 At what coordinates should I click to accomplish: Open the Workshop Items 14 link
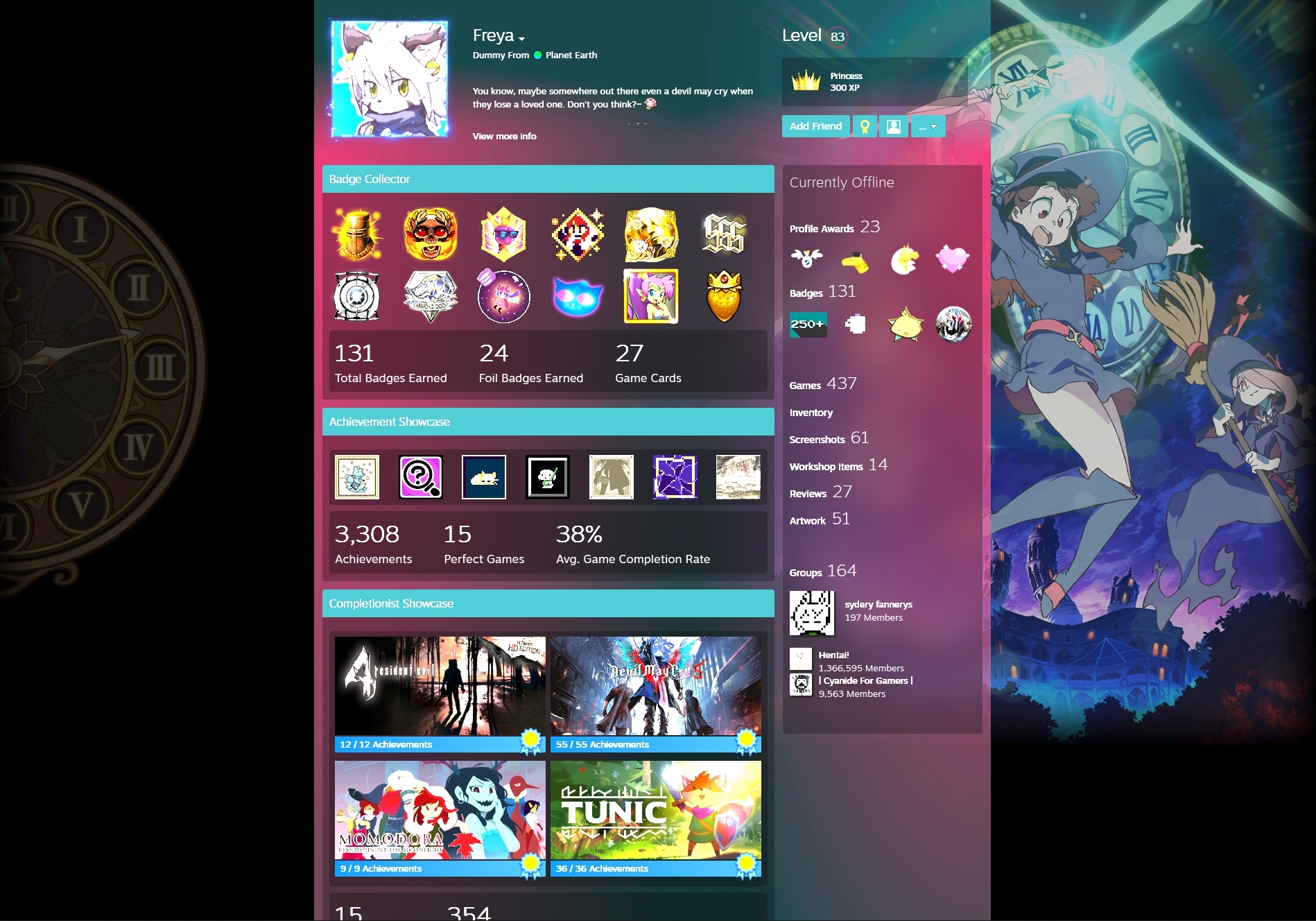pyautogui.click(x=838, y=465)
